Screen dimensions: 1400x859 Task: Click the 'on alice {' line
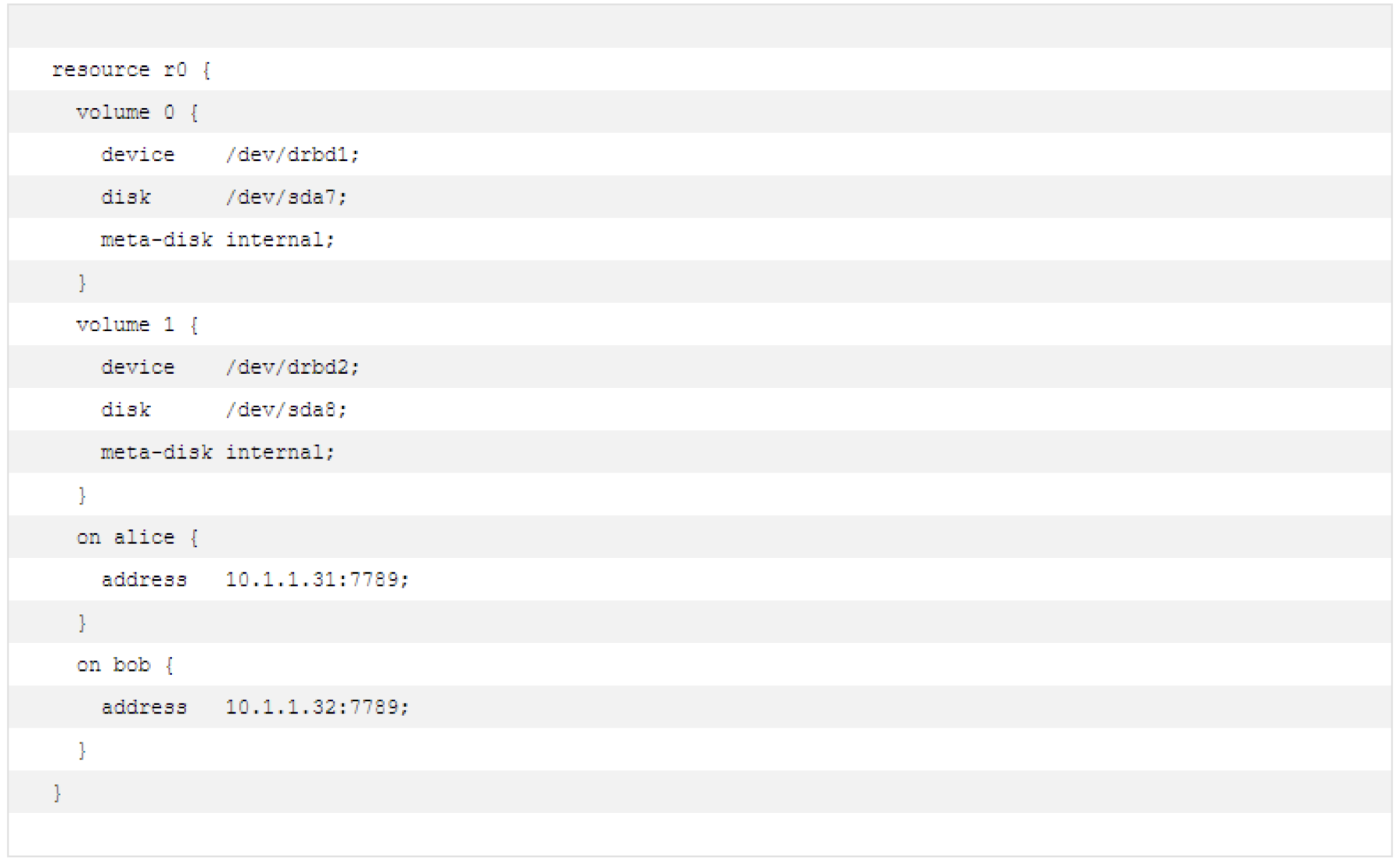coord(138,537)
